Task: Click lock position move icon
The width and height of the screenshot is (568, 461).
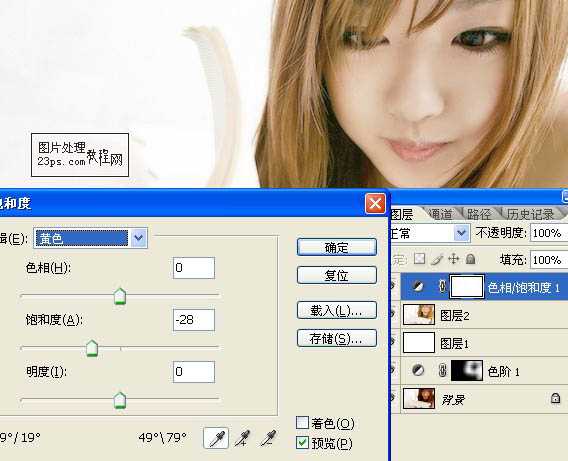Action: [454, 259]
